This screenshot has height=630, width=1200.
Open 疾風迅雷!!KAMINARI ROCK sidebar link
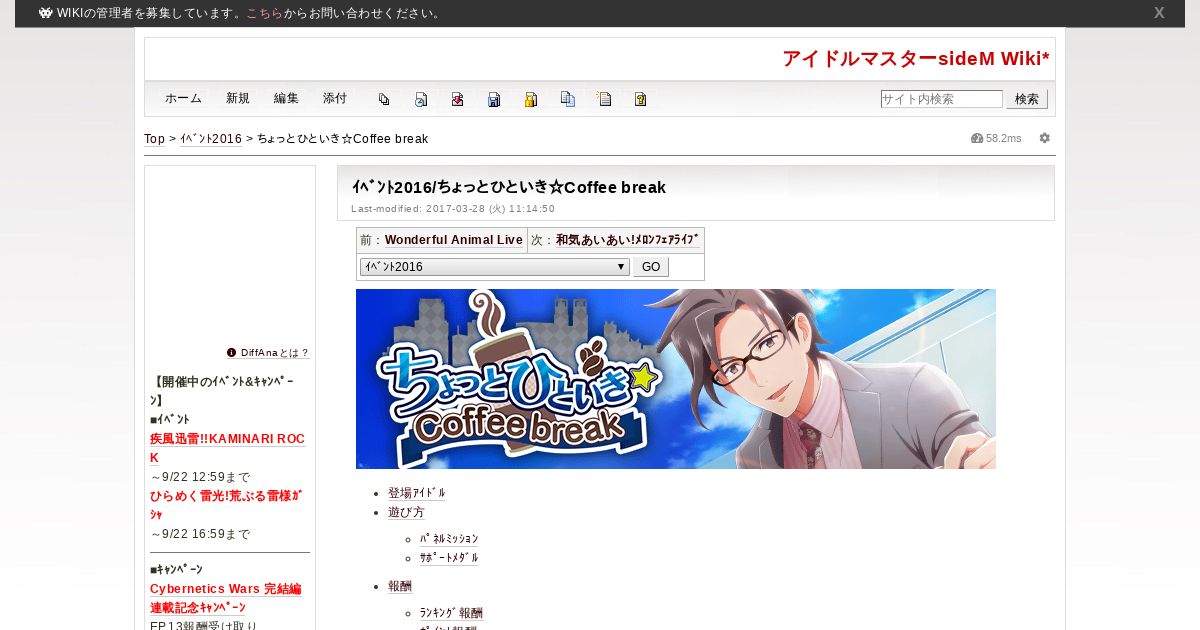[227, 448]
